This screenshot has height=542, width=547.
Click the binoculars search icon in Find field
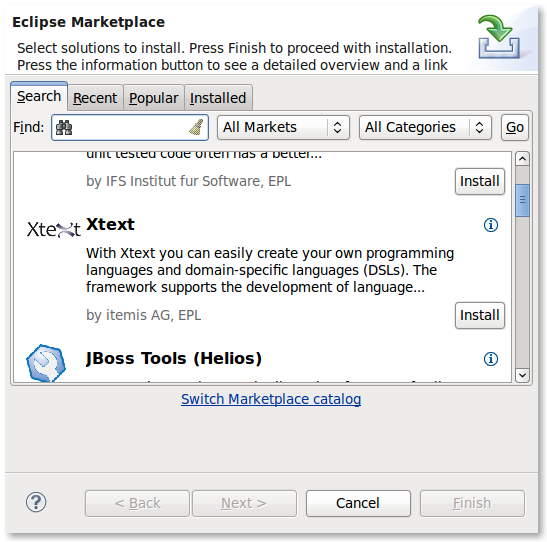coord(64,127)
